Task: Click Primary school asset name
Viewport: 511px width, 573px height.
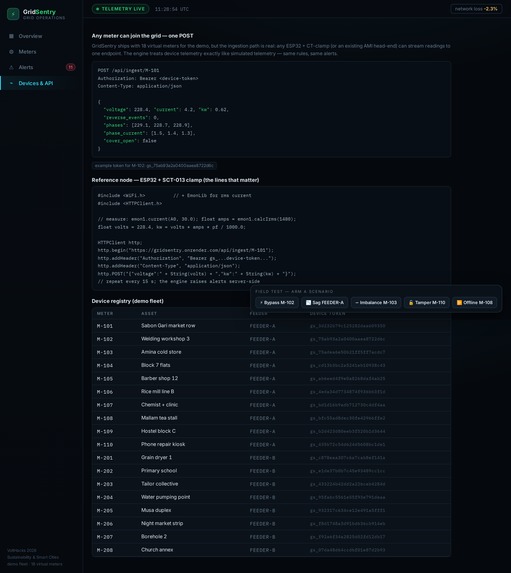Action: [159, 470]
